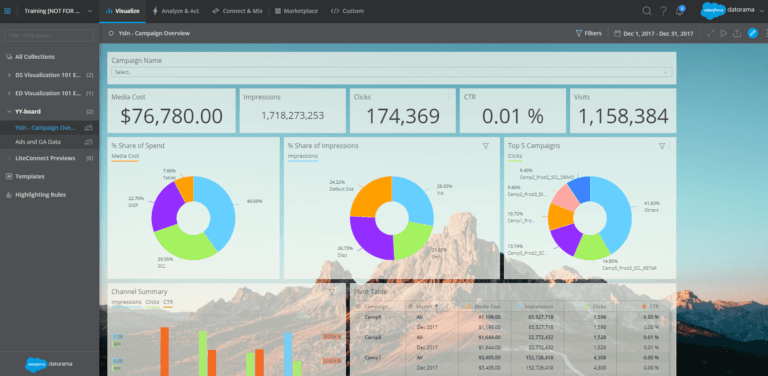The width and height of the screenshot is (768, 376).
Task: Enter fullscreen with the expand arrows icon
Action: coord(710,33)
